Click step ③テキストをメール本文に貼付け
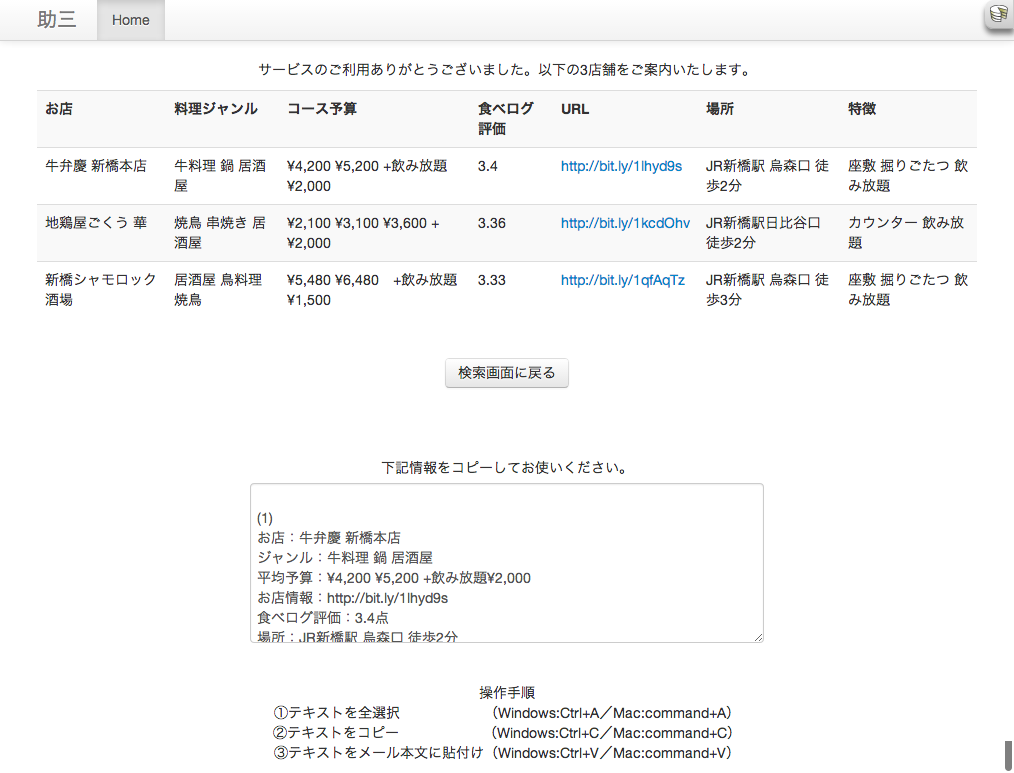Screen dimensions: 1014x773 click(378, 753)
